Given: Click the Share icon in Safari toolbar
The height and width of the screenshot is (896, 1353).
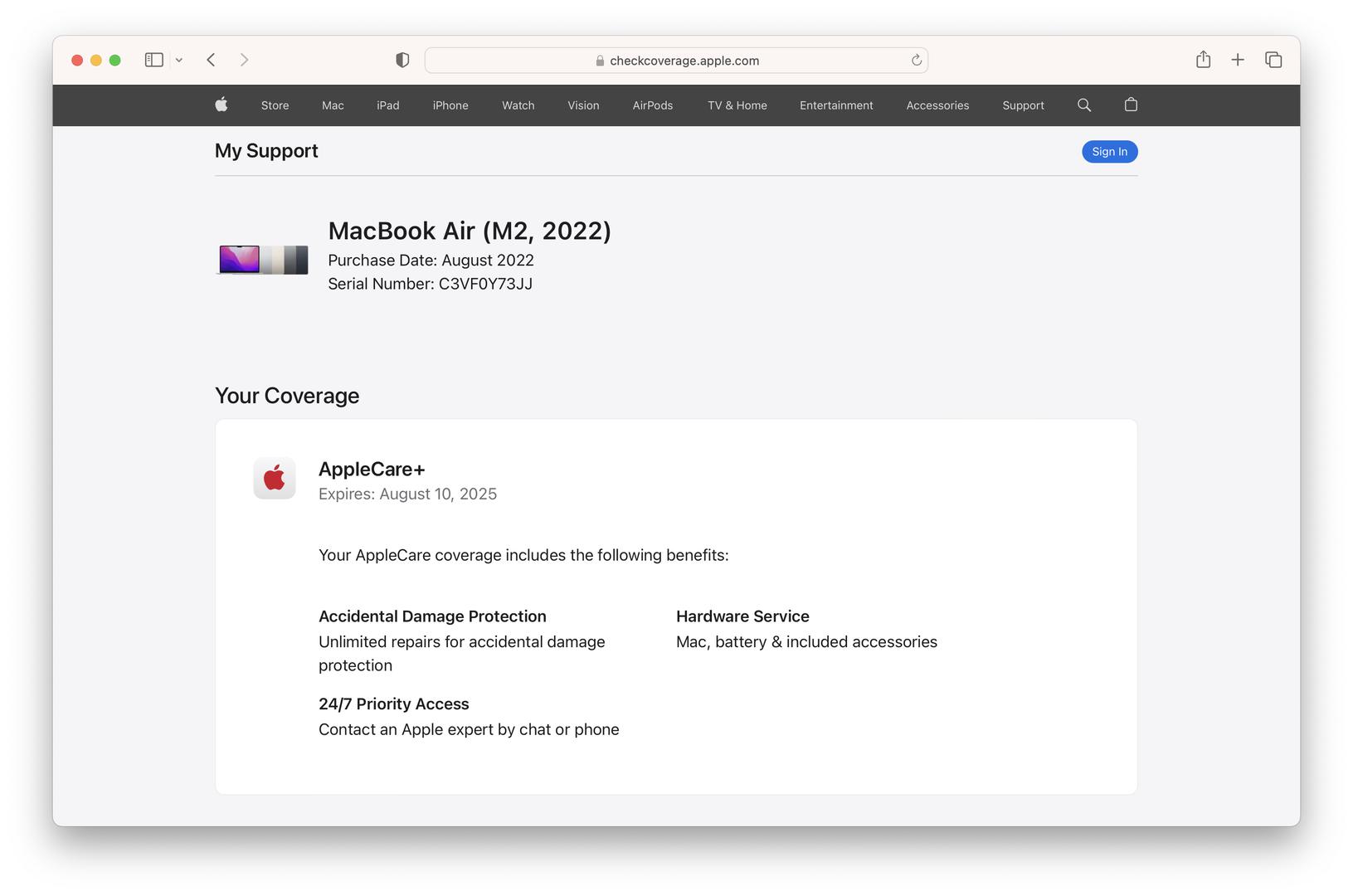Looking at the screenshot, I should (x=1203, y=60).
